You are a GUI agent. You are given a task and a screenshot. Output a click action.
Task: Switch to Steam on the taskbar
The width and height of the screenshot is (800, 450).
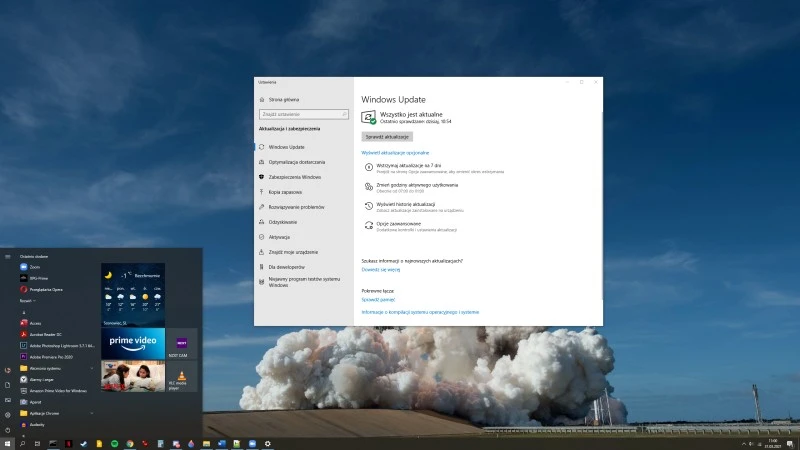84,444
